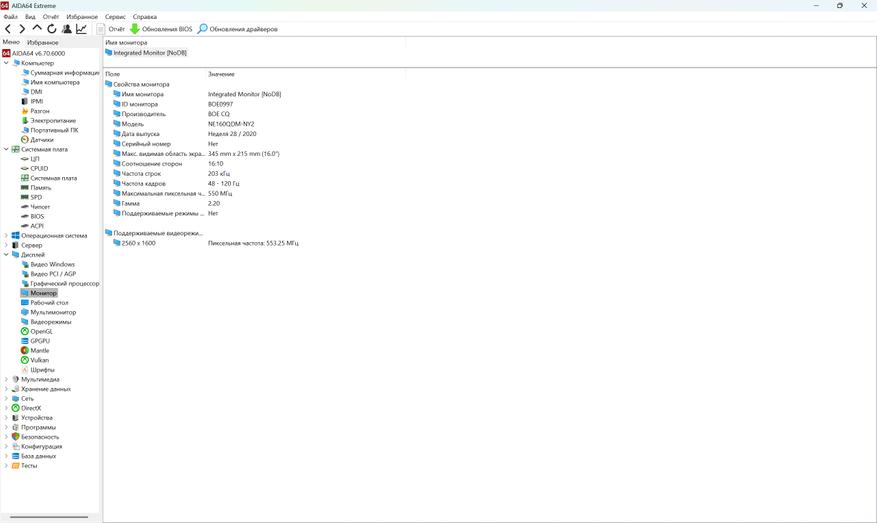The width and height of the screenshot is (877, 523).
Task: Select the Модель row NE160QDM-NY2
Action: 184,124
